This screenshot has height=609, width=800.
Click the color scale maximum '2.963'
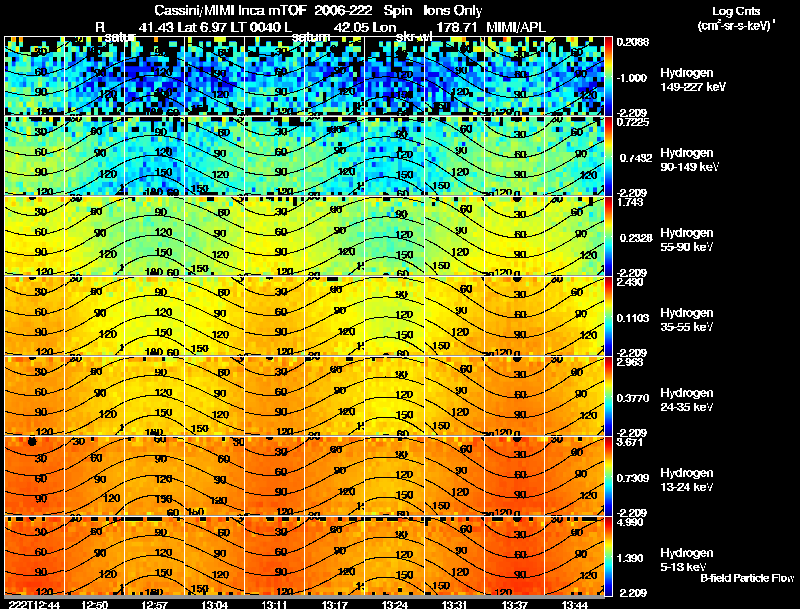coord(630,362)
